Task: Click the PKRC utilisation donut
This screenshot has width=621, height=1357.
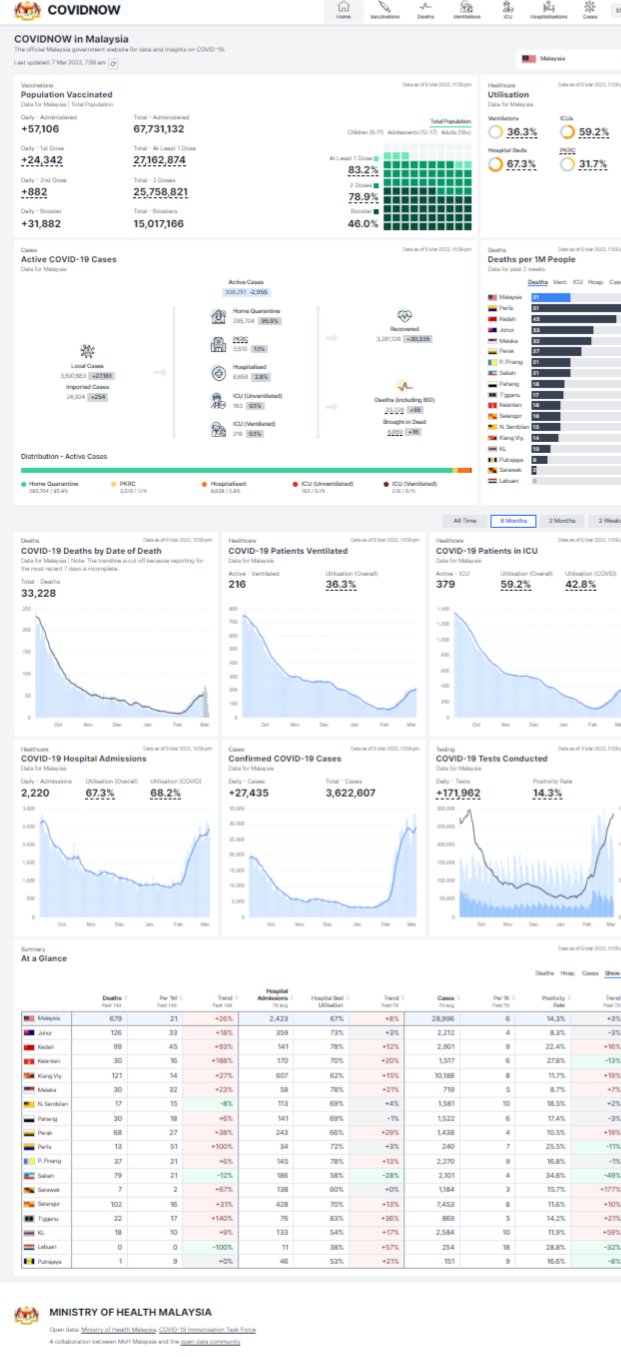Action: tap(568, 164)
